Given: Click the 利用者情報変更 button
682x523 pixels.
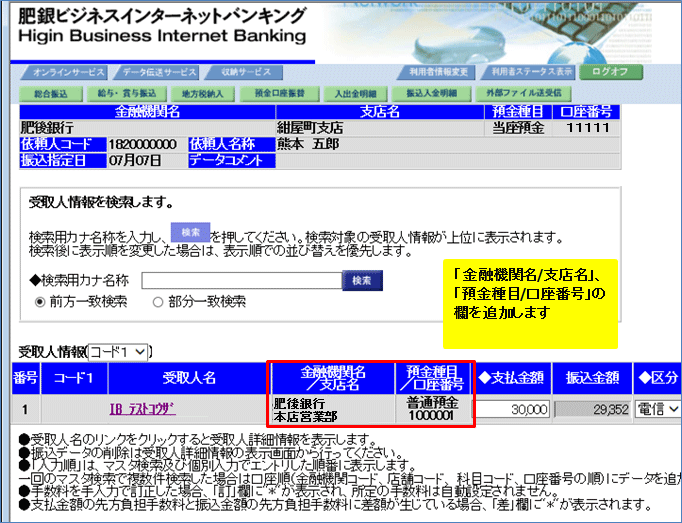Looking at the screenshot, I should pyautogui.click(x=435, y=73).
